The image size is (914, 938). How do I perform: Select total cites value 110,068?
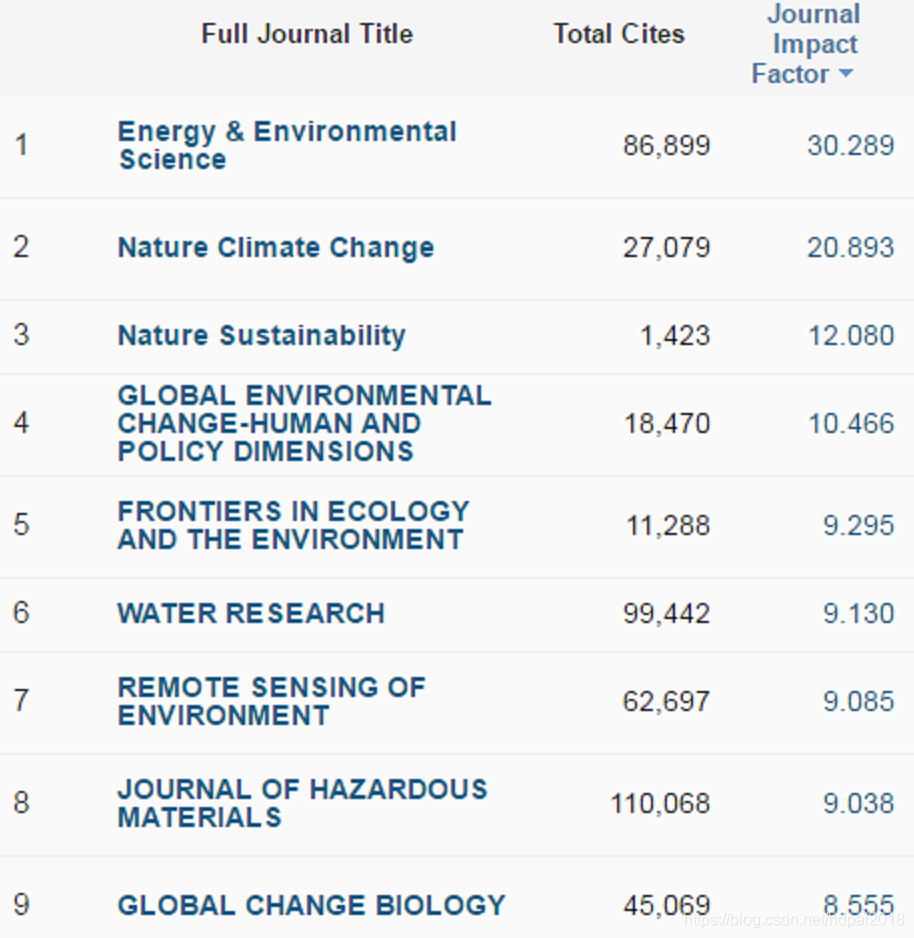tap(660, 803)
